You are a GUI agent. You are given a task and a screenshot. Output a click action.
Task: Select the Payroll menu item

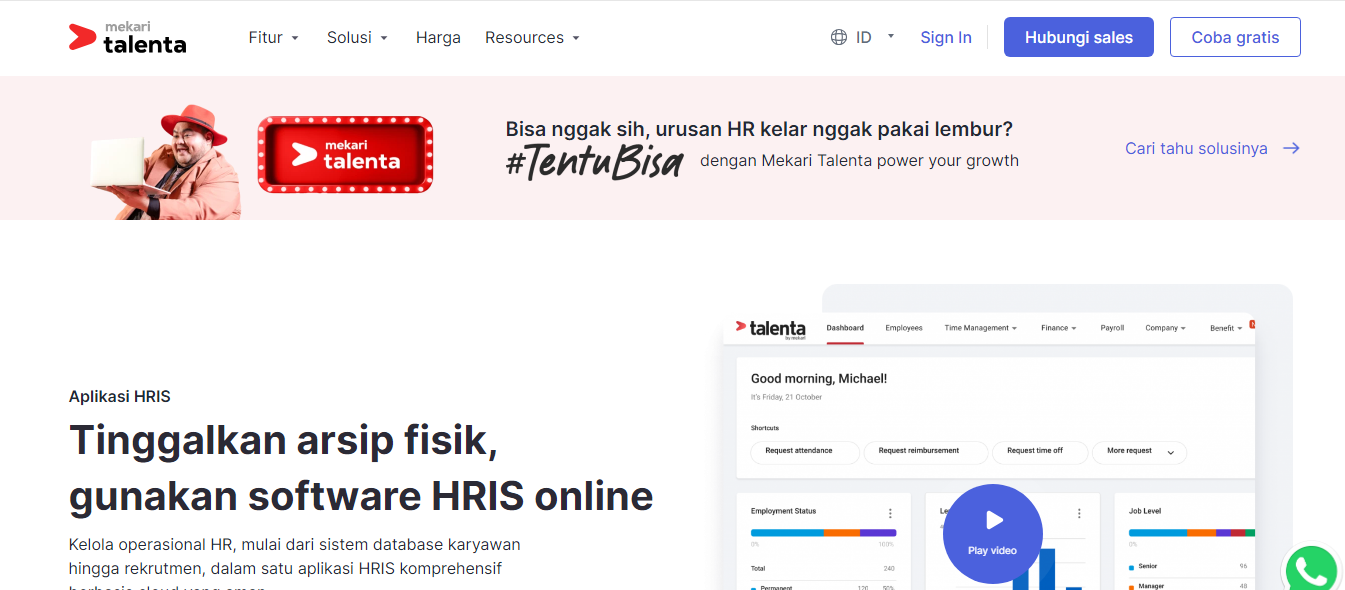point(1112,328)
